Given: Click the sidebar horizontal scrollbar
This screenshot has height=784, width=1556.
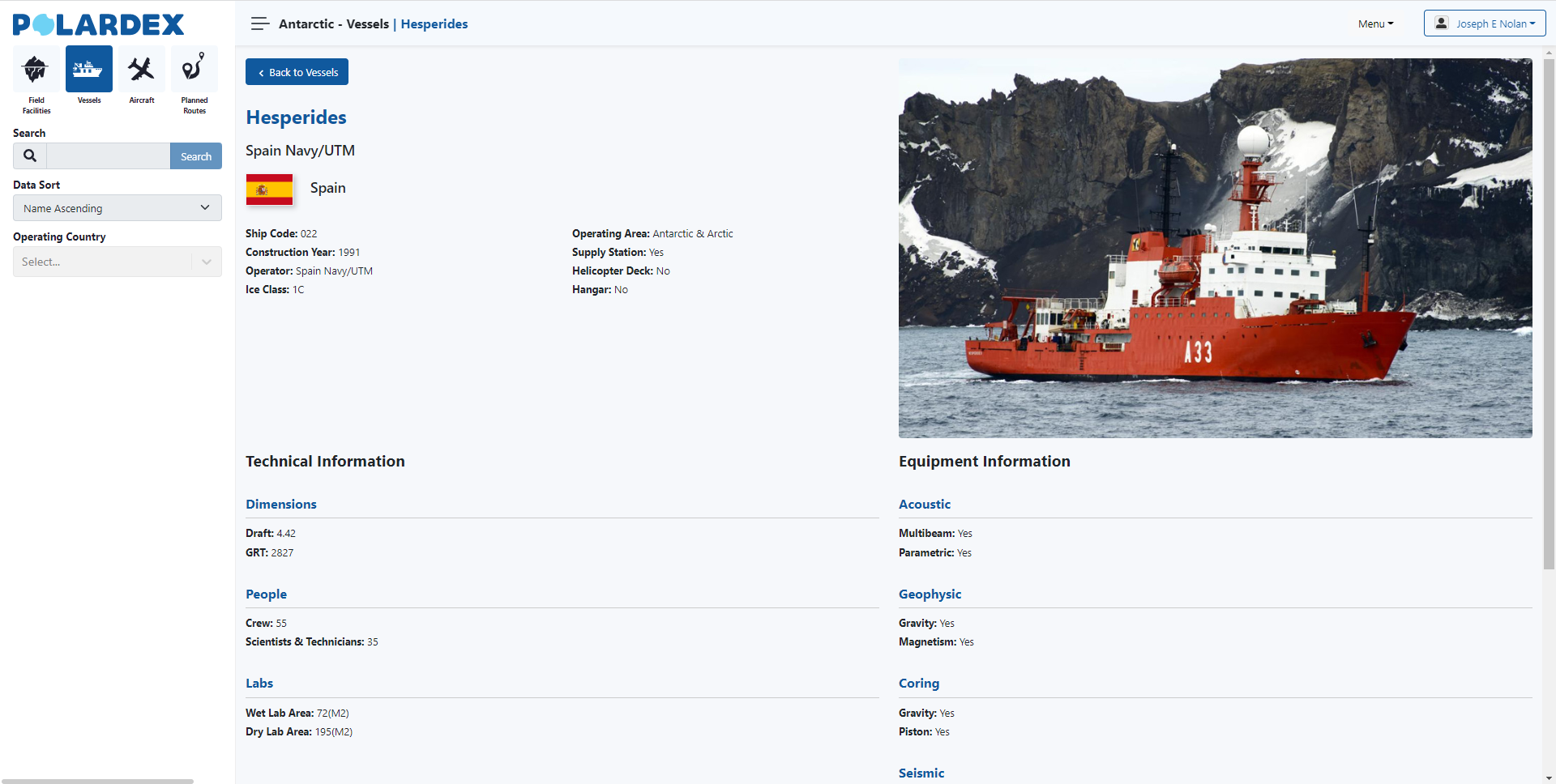Looking at the screenshot, I should [97, 781].
